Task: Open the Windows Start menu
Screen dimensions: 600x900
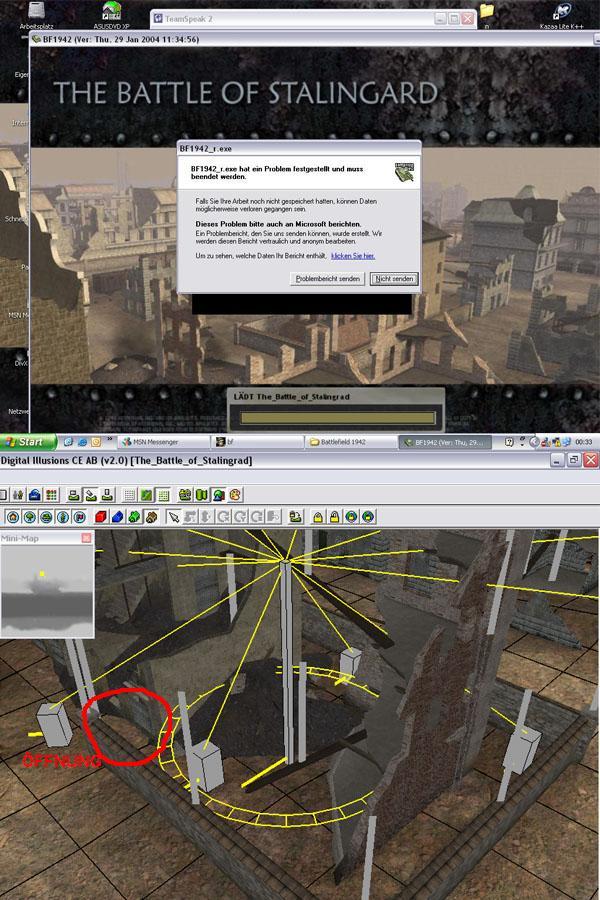Action: 28,442
